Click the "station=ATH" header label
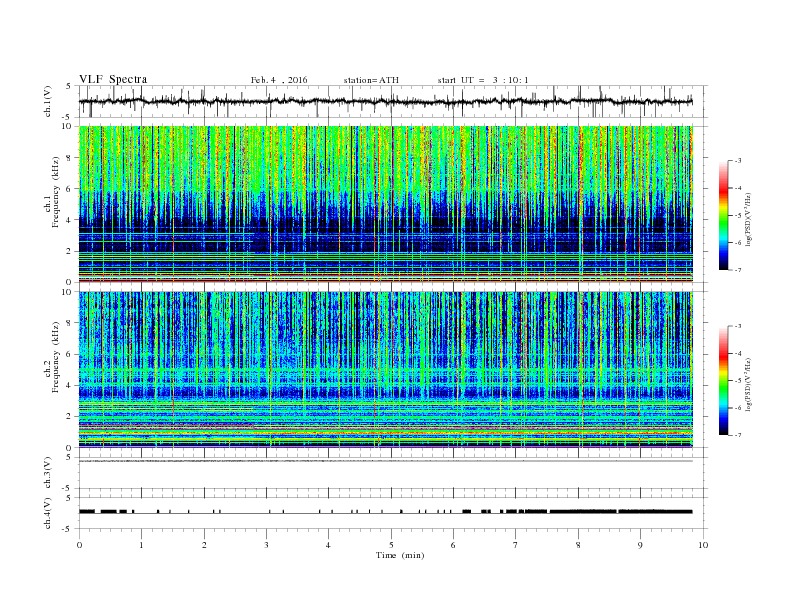The height and width of the screenshot is (612, 792). (x=371, y=80)
